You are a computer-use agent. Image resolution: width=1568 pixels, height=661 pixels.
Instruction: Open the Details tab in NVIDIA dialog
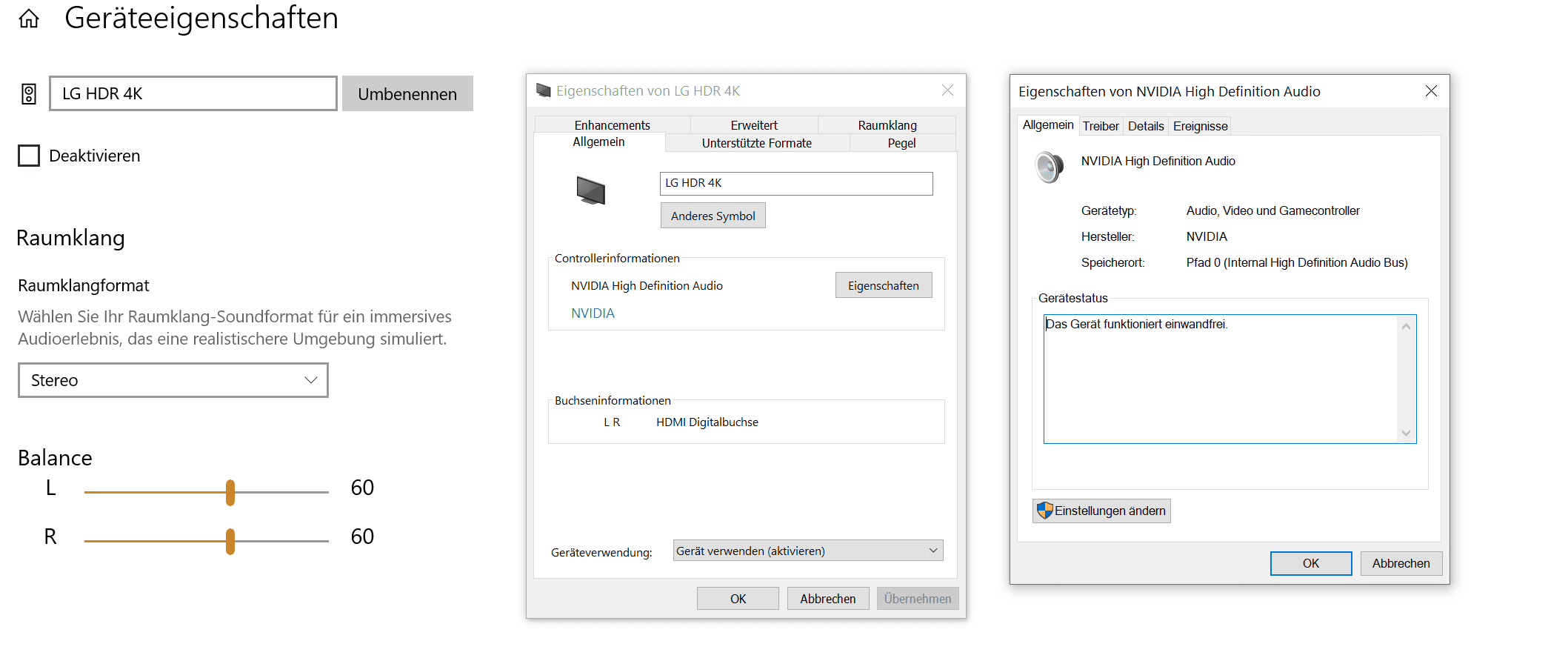(x=1146, y=126)
